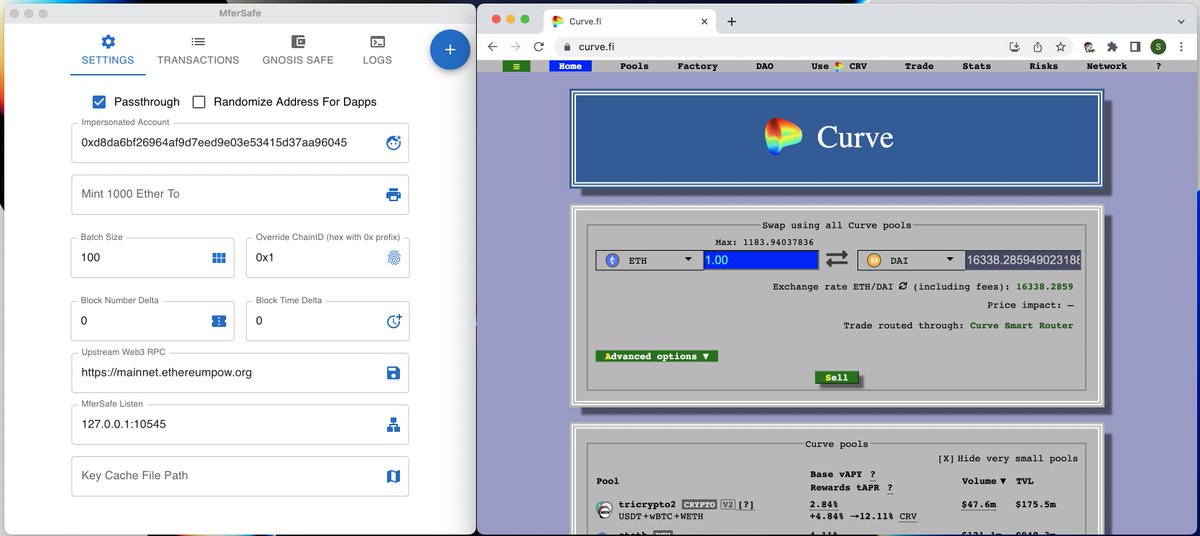The image size is (1200, 536).
Task: Save the Upstream Web3 RPC with floppy icon
Action: pyautogui.click(x=393, y=373)
